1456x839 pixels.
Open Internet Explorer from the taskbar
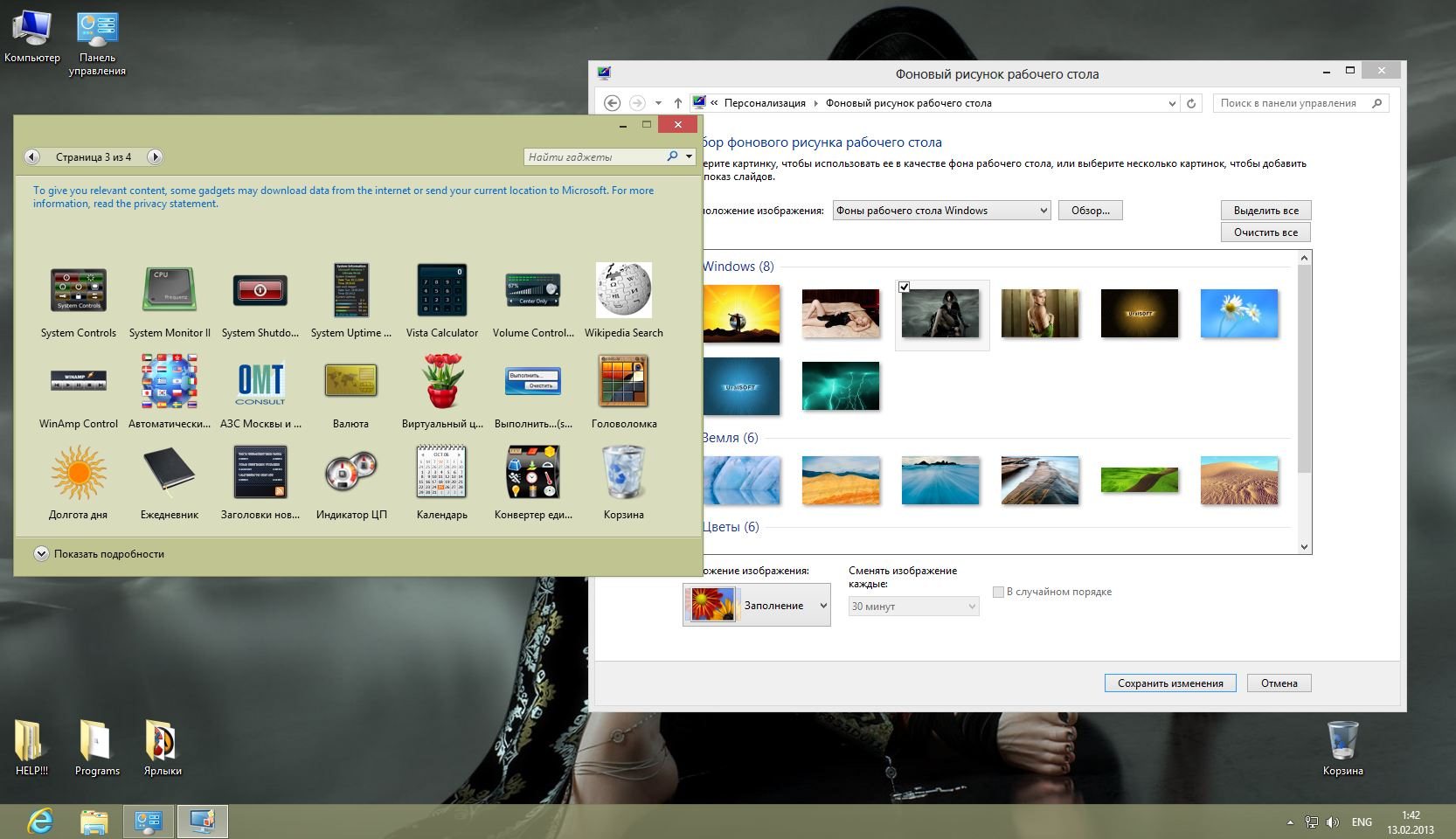click(40, 822)
